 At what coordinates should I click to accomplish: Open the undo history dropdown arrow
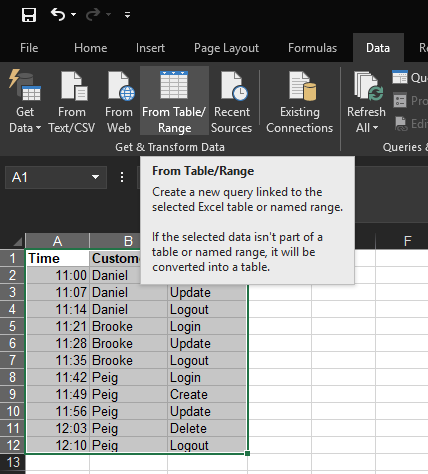point(73,15)
